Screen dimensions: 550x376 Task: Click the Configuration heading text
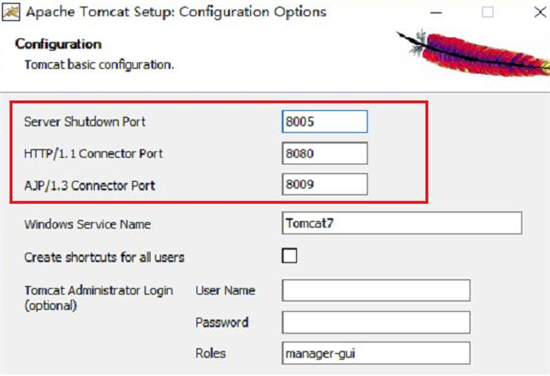(58, 44)
